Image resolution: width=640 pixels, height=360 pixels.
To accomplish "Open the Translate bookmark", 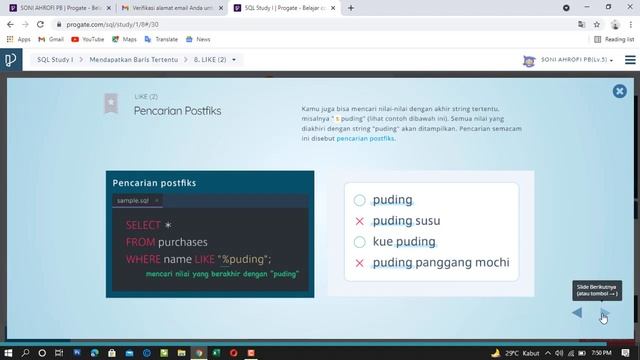I will (162, 40).
